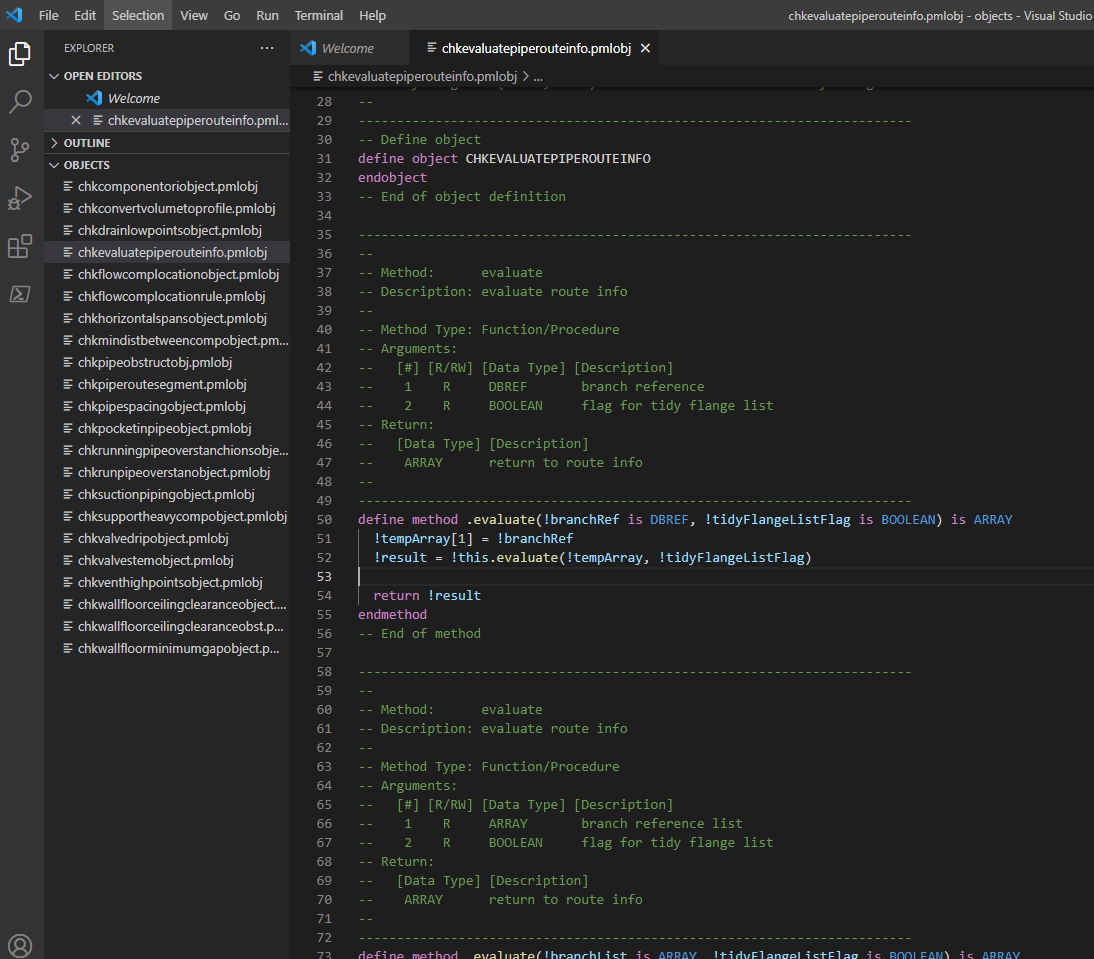Expand the OUTLINE section
The height and width of the screenshot is (959, 1094).
click(87, 143)
